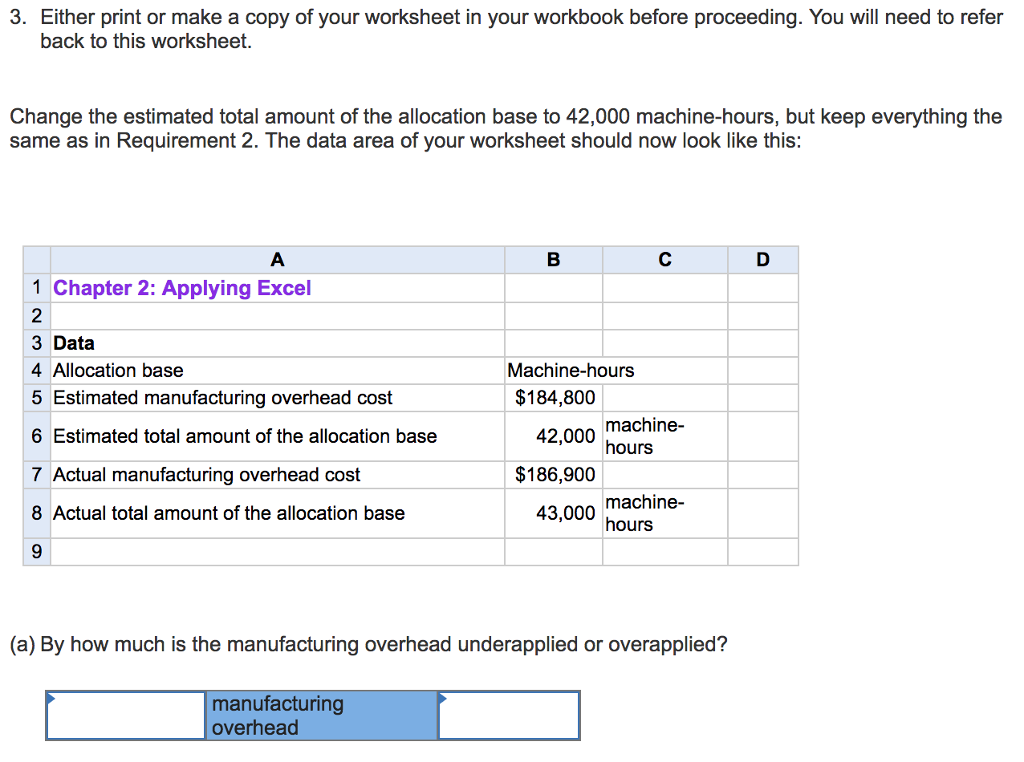Select column header B

(x=553, y=259)
